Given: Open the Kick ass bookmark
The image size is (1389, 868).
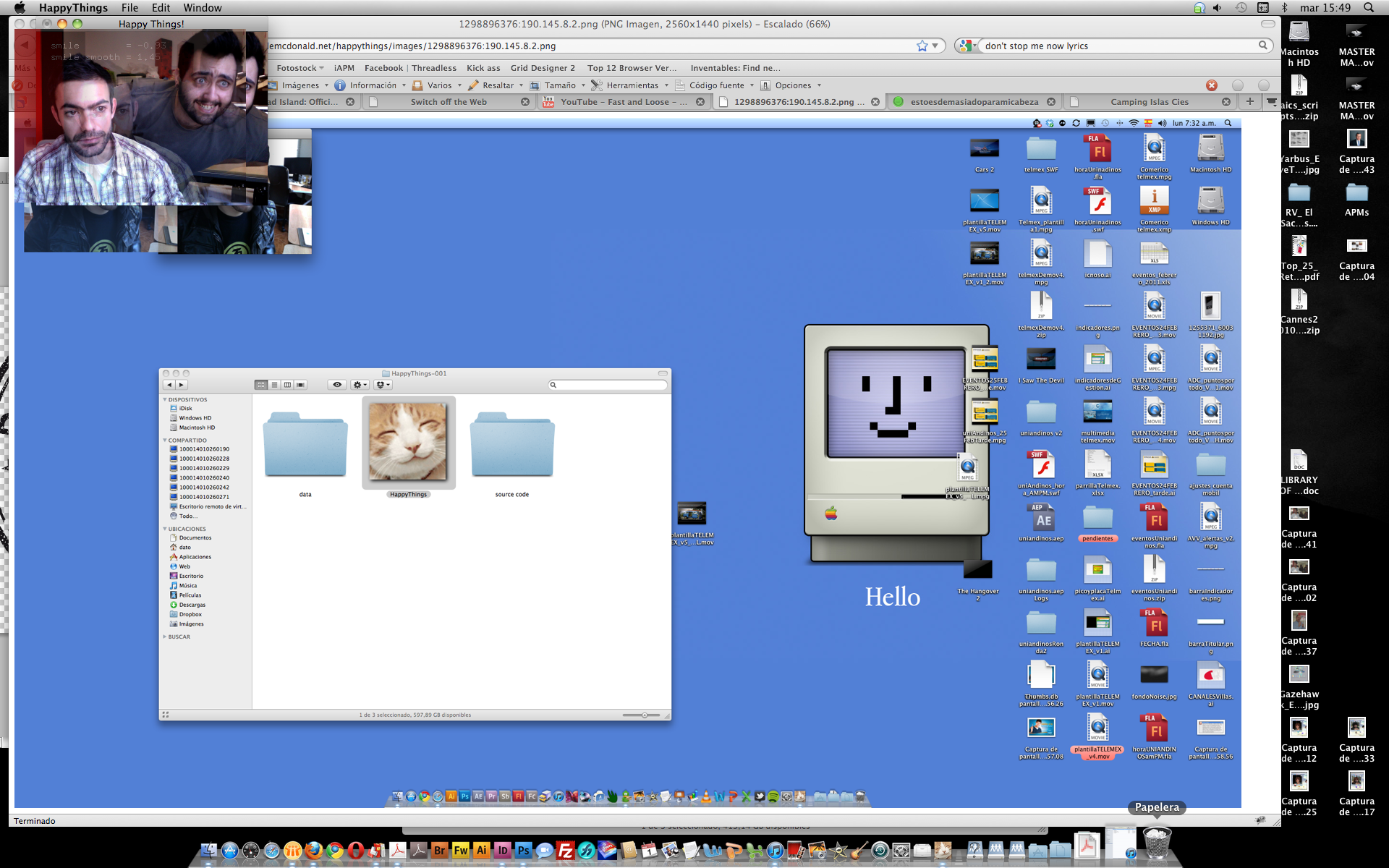Looking at the screenshot, I should pyautogui.click(x=483, y=68).
